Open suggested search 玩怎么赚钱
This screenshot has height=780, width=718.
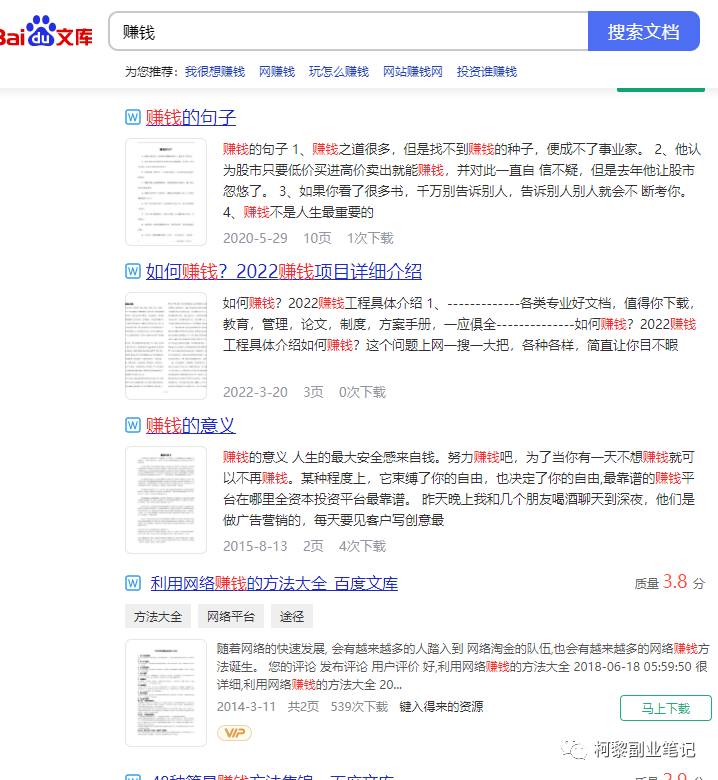coord(339,72)
